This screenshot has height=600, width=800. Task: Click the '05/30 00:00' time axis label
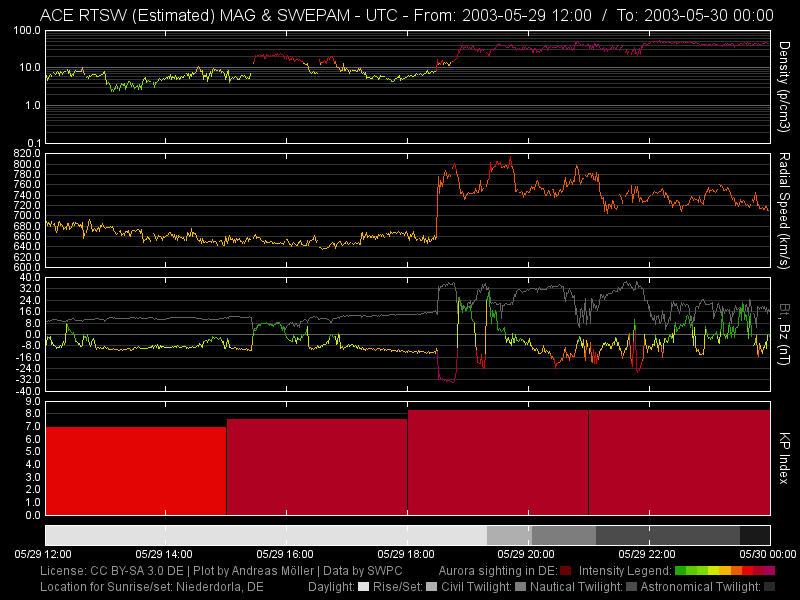(x=768, y=554)
